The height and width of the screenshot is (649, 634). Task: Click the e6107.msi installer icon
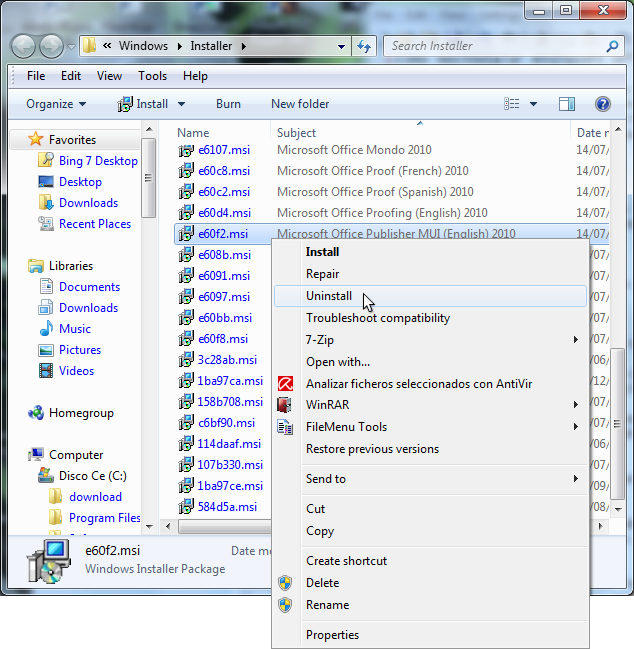point(186,150)
